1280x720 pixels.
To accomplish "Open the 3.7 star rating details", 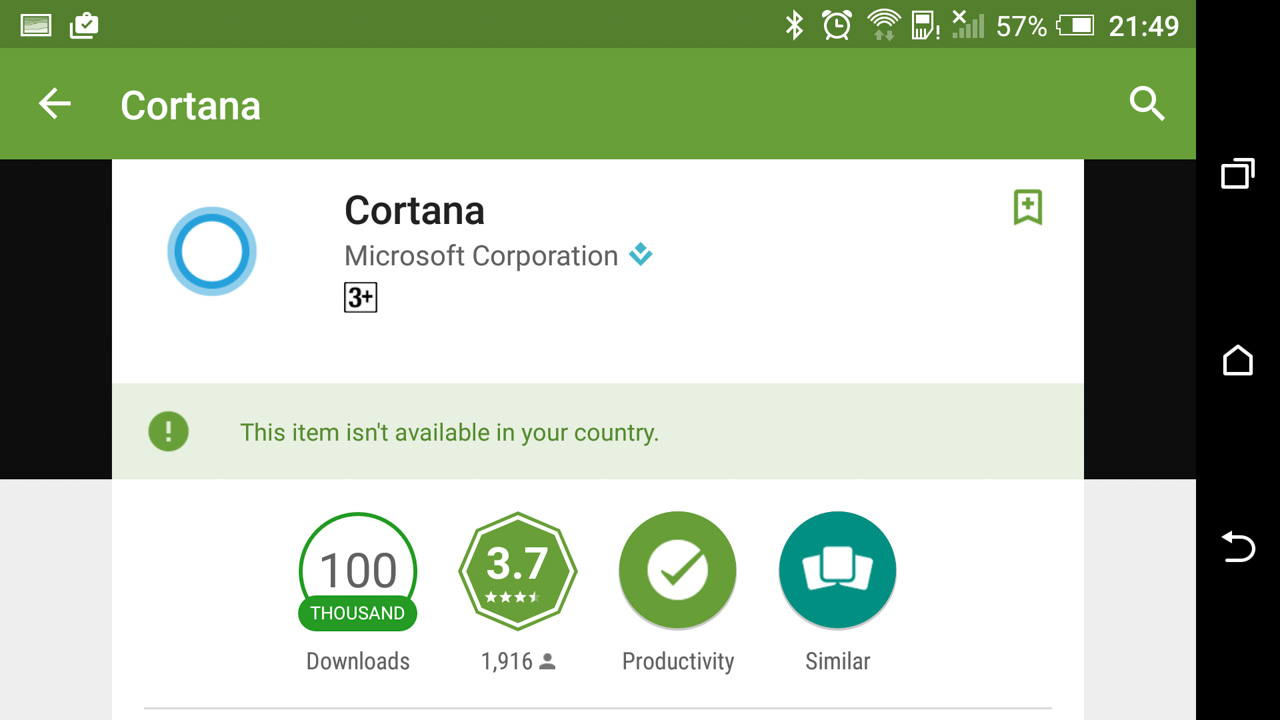I will coord(517,570).
